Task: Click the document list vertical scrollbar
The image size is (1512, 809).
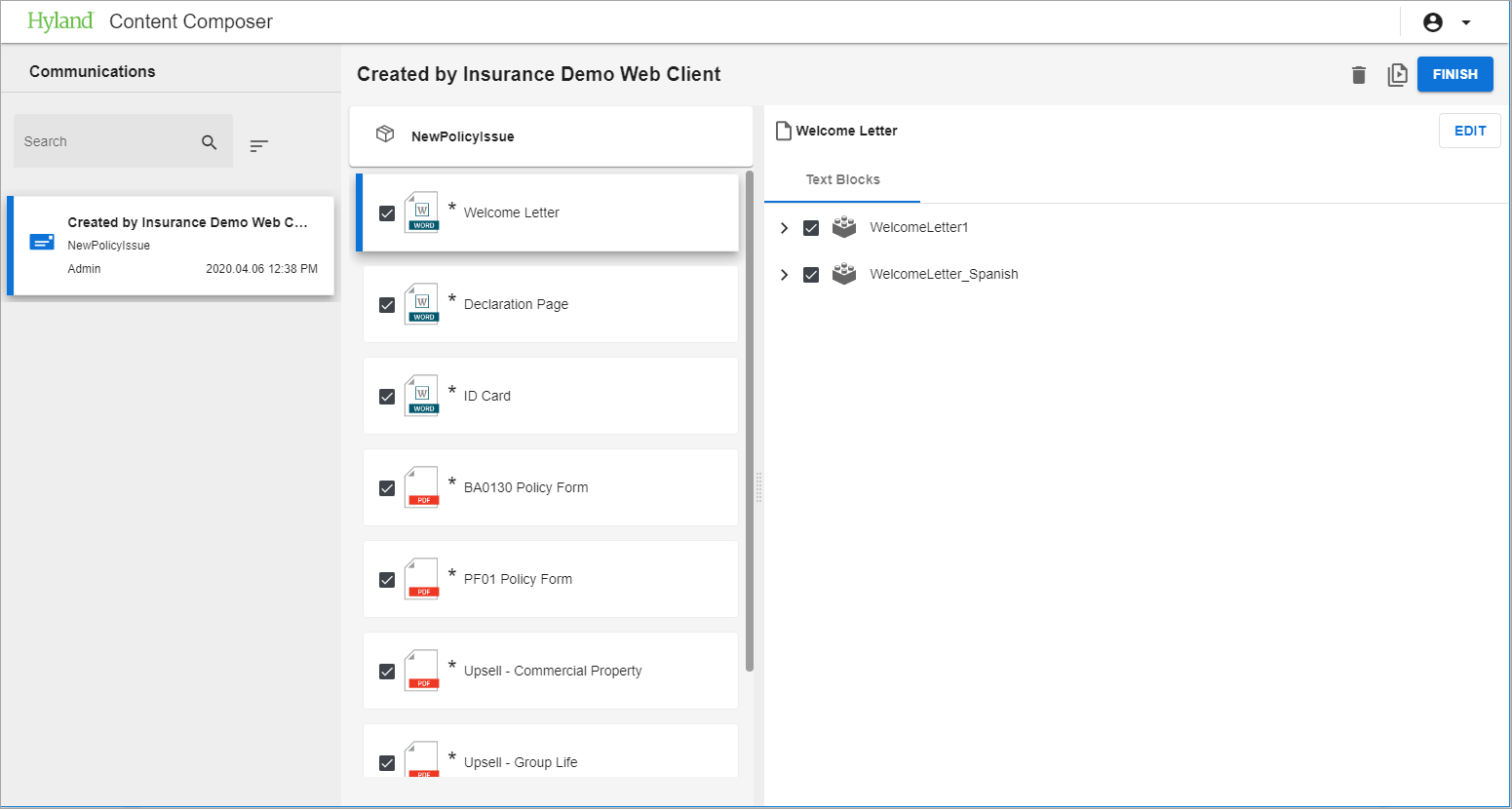Action: coord(749,419)
